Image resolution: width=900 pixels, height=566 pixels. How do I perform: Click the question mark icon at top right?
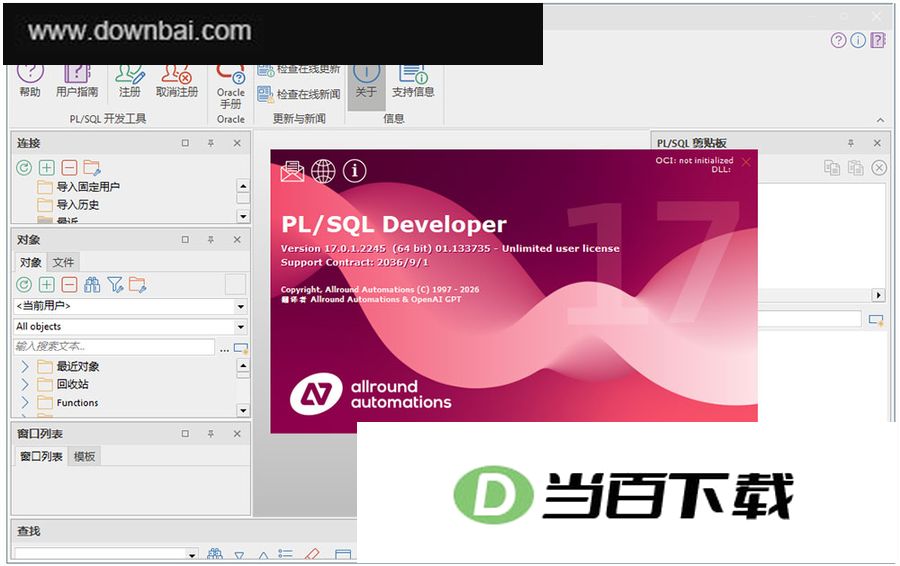pos(839,40)
